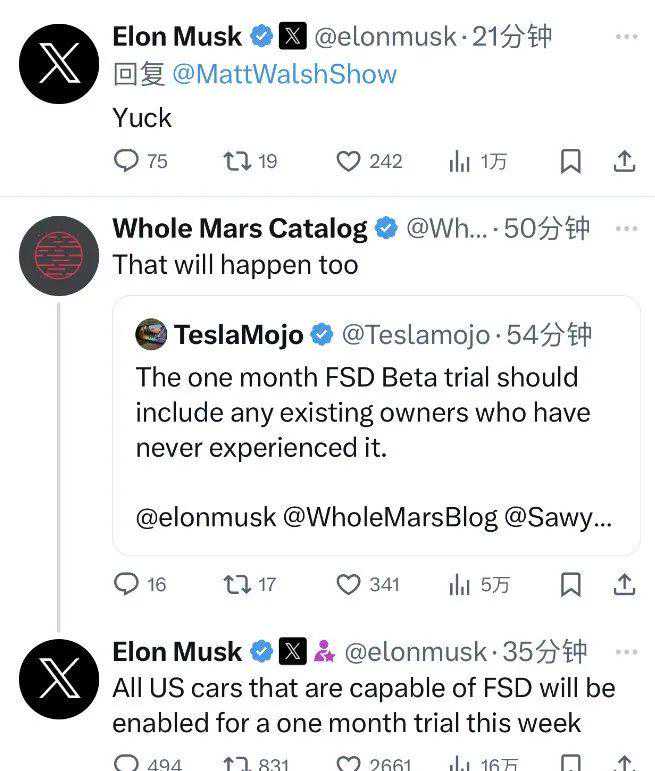Click the TeslaMojo avatar in quoted tweet
This screenshot has width=655, height=771.
[x=151, y=334]
